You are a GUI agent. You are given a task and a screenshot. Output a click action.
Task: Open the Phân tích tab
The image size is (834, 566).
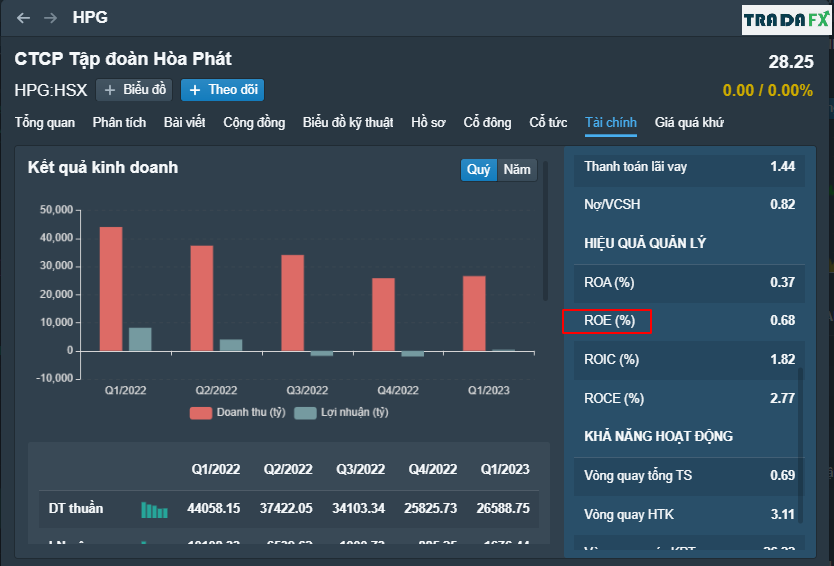(x=119, y=123)
